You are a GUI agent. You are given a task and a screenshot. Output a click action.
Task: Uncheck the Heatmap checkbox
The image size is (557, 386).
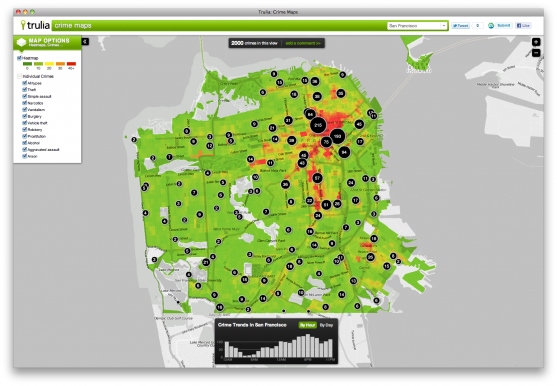tap(19, 58)
